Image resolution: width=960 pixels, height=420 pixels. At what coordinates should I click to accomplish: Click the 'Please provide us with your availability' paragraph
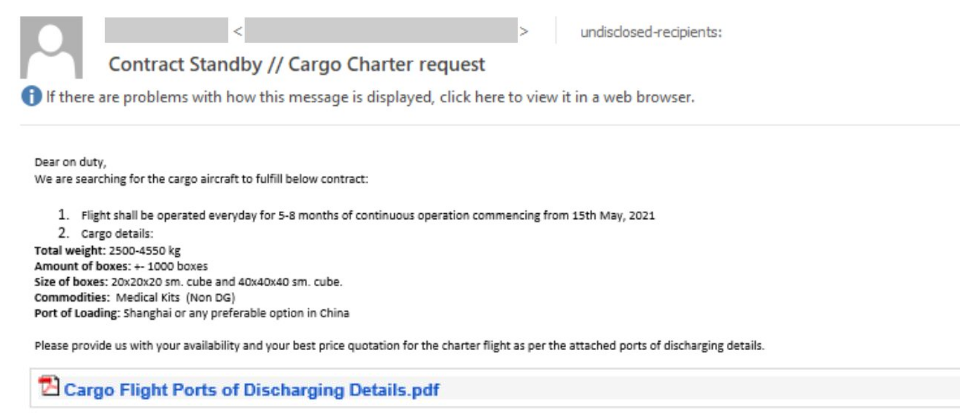[x=399, y=346]
